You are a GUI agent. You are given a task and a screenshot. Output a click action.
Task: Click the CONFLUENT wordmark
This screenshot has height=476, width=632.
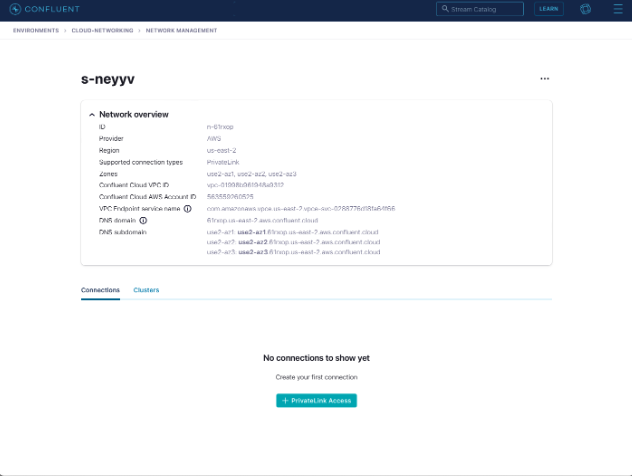[x=52, y=9]
